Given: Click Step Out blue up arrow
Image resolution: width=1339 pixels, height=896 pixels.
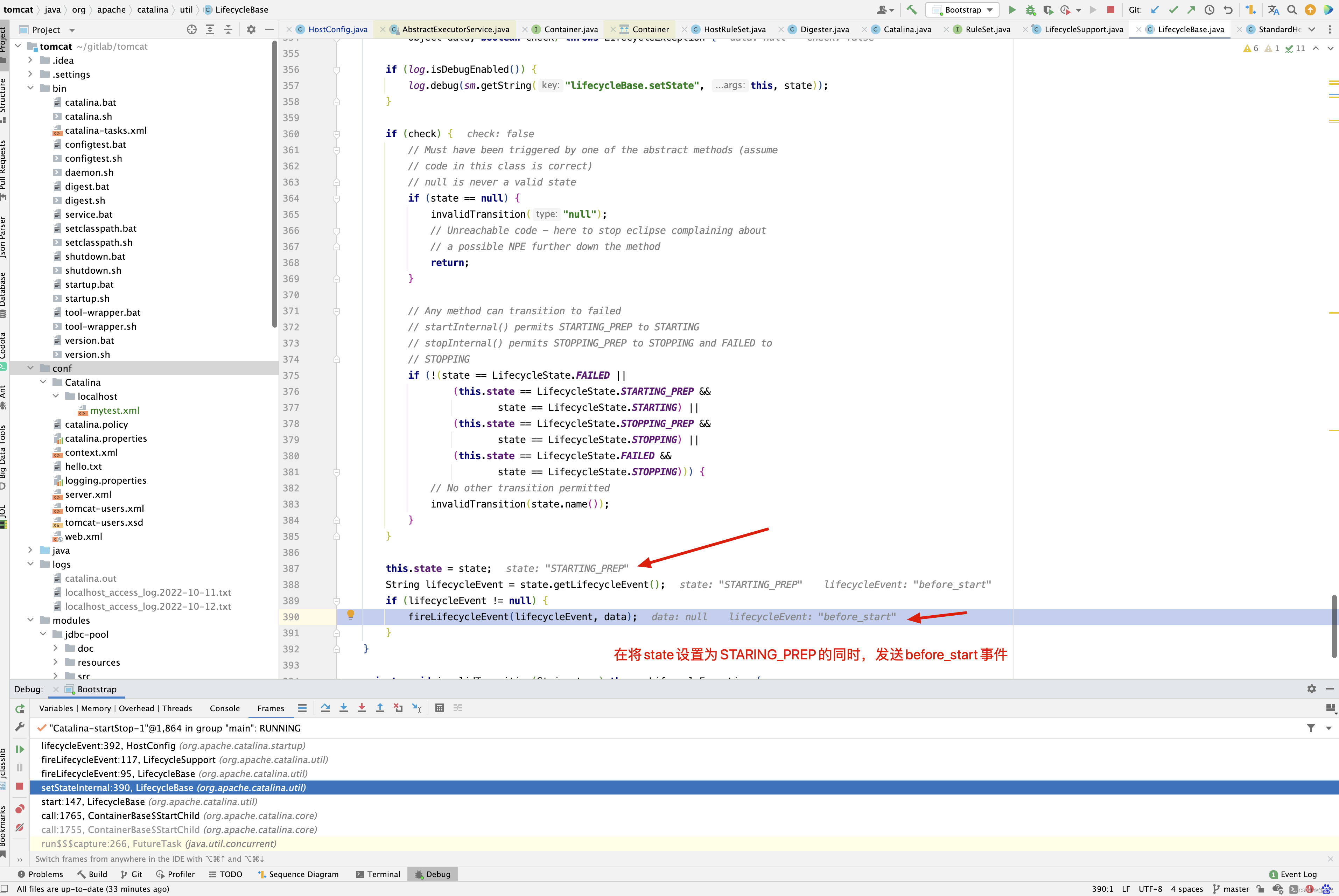Looking at the screenshot, I should (x=380, y=708).
